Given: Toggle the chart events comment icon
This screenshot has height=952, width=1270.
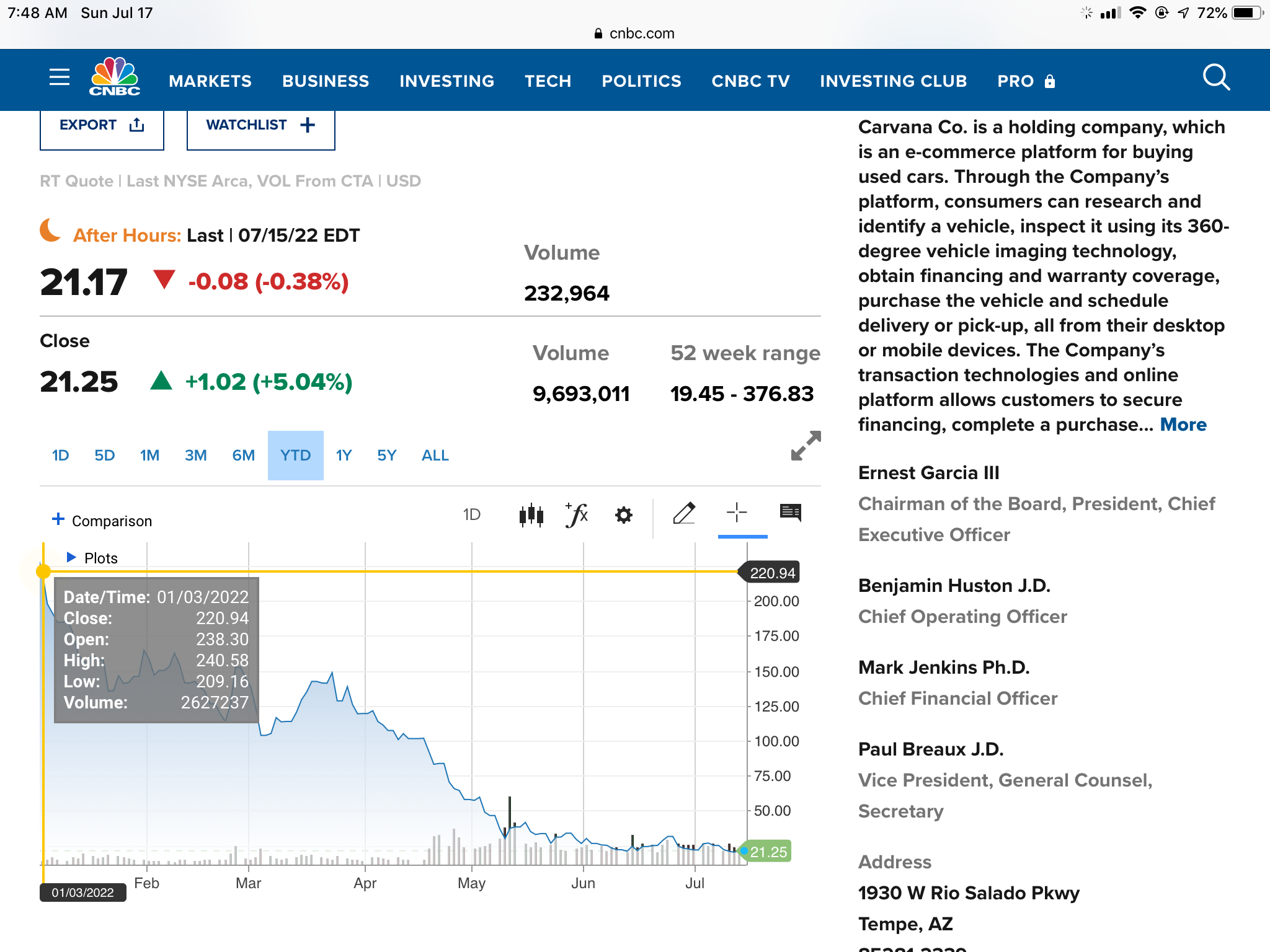Looking at the screenshot, I should pyautogui.click(x=790, y=513).
